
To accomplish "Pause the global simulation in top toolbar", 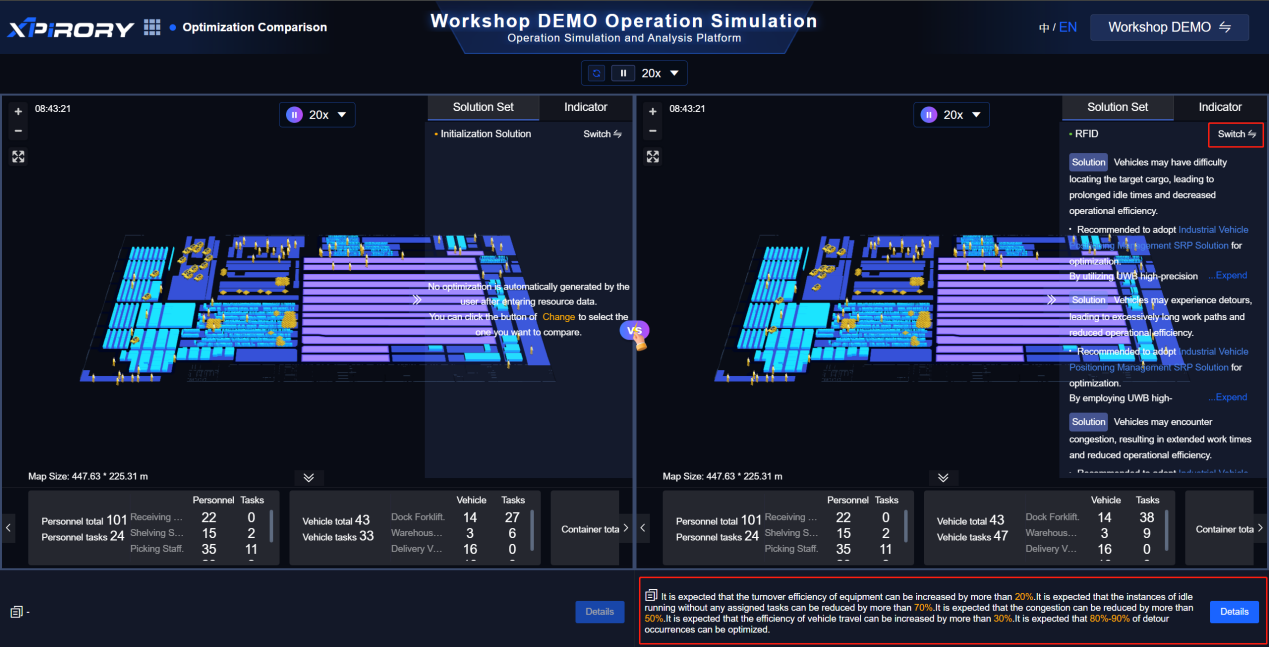I will (624, 73).
